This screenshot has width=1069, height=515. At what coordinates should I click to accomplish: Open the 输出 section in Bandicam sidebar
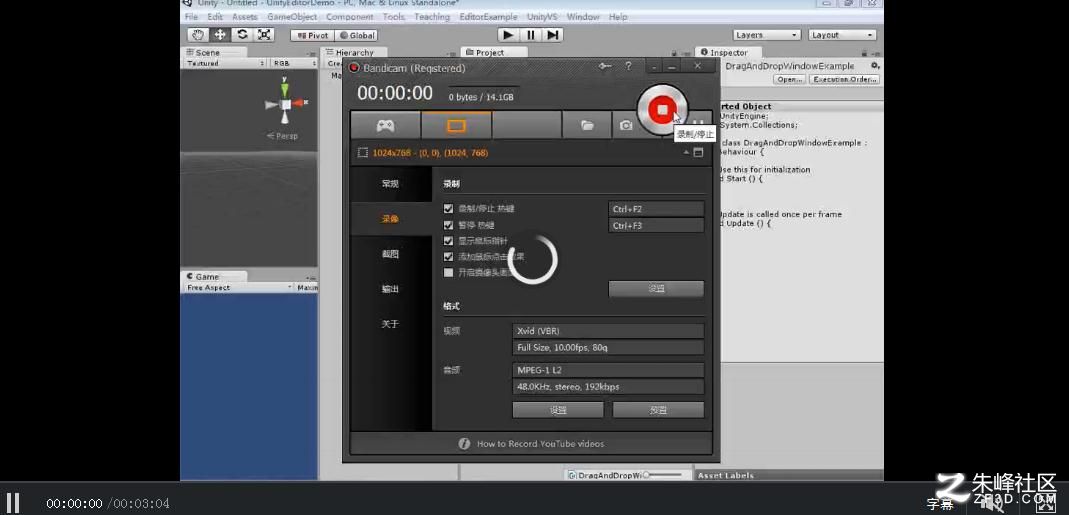coord(391,289)
